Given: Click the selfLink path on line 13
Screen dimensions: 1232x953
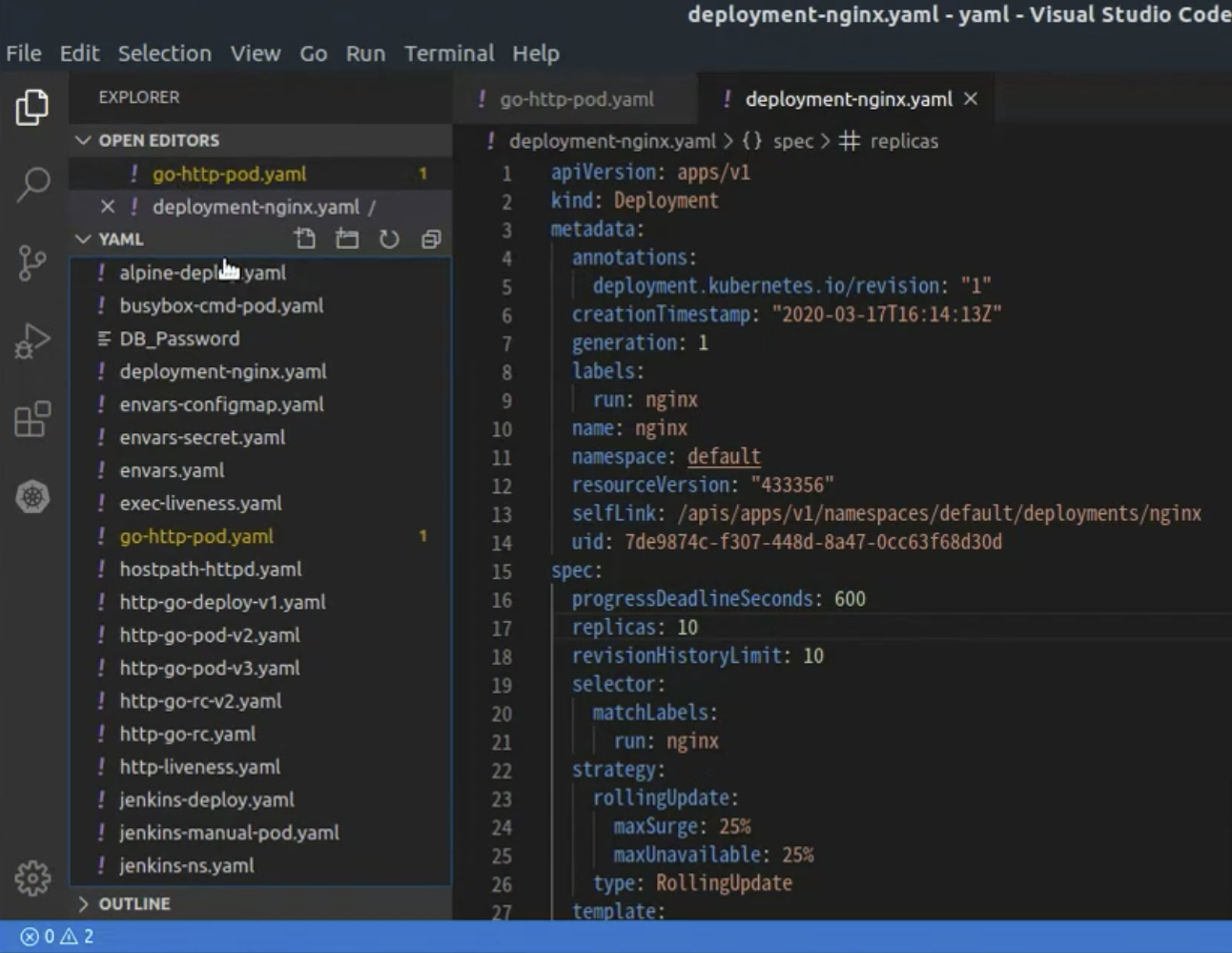Looking at the screenshot, I should pyautogui.click(x=939, y=513).
